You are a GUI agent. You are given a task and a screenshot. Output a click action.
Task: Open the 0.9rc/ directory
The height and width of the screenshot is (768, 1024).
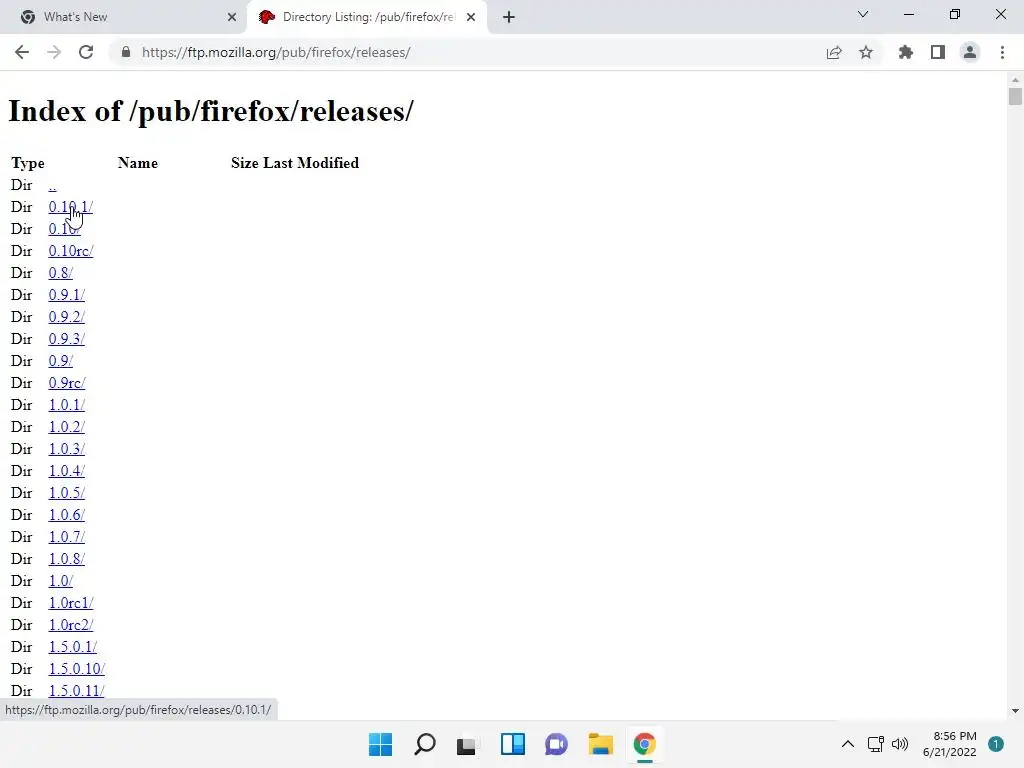[67, 383]
